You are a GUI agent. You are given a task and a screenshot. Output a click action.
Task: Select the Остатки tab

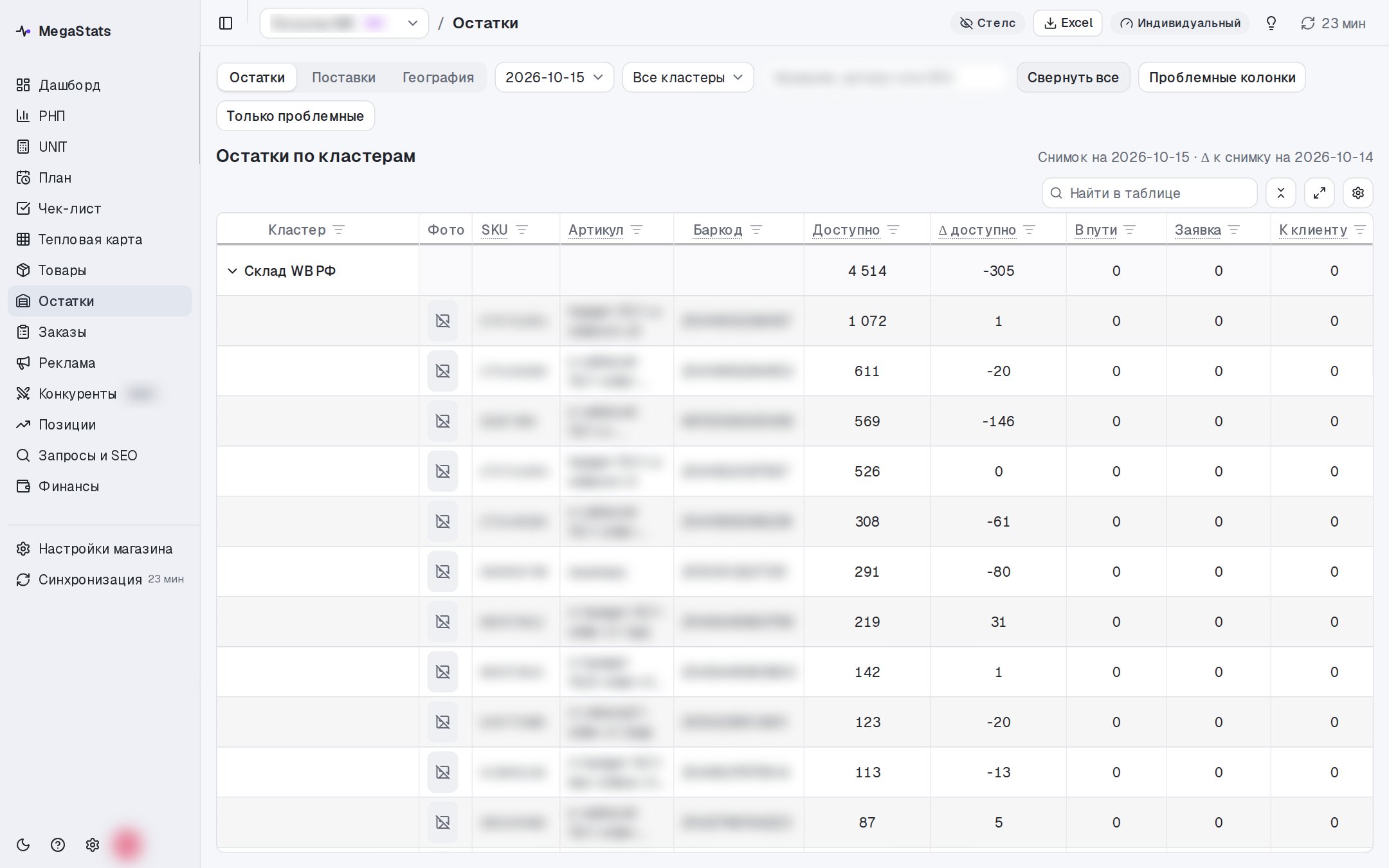(257, 77)
